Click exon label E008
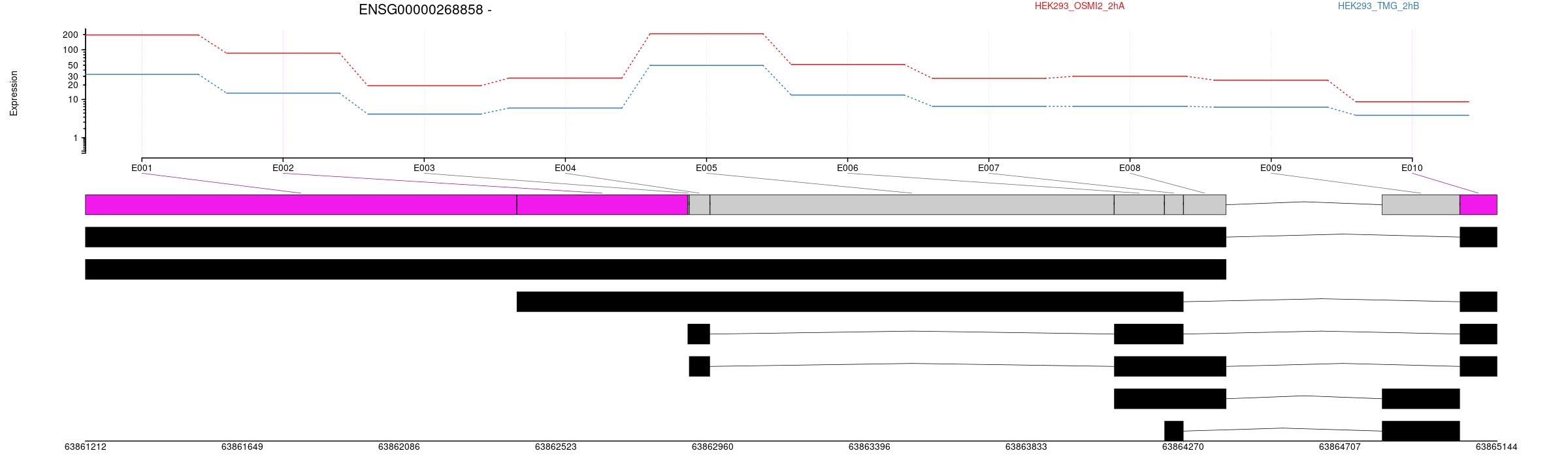The image size is (1568, 457). tap(1130, 168)
